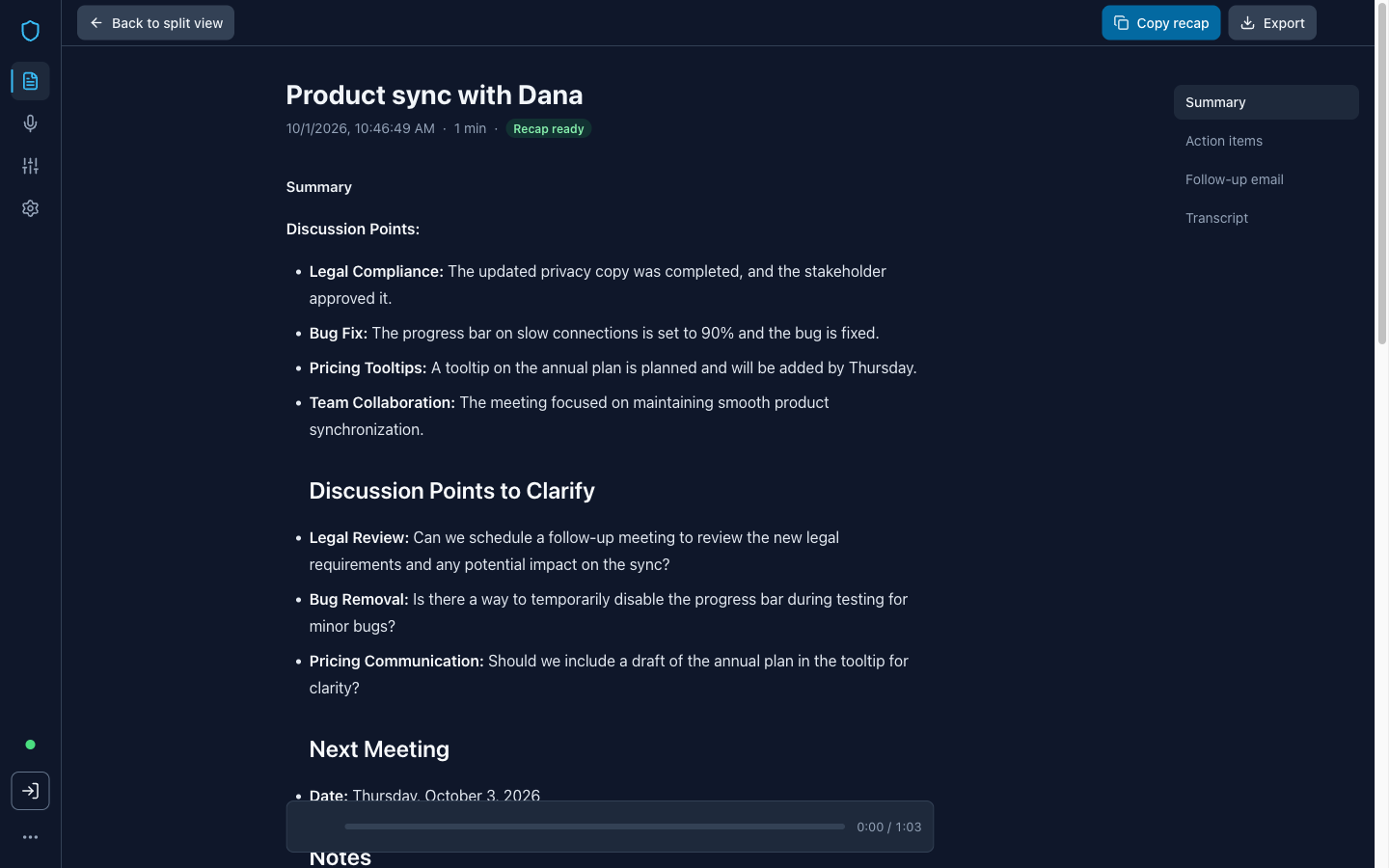Open the settings gear in sidebar
Screen dimensions: 1389x868
(30, 208)
